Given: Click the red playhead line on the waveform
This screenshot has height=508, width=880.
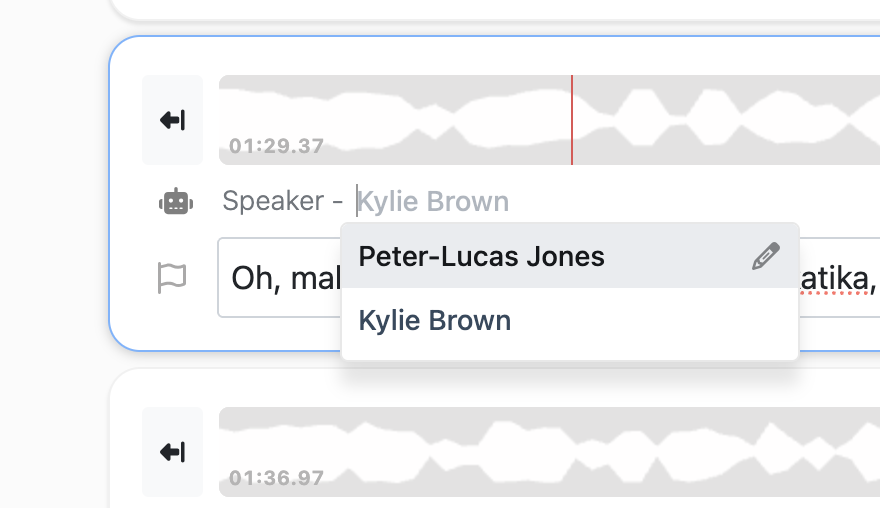Looking at the screenshot, I should click(x=572, y=120).
